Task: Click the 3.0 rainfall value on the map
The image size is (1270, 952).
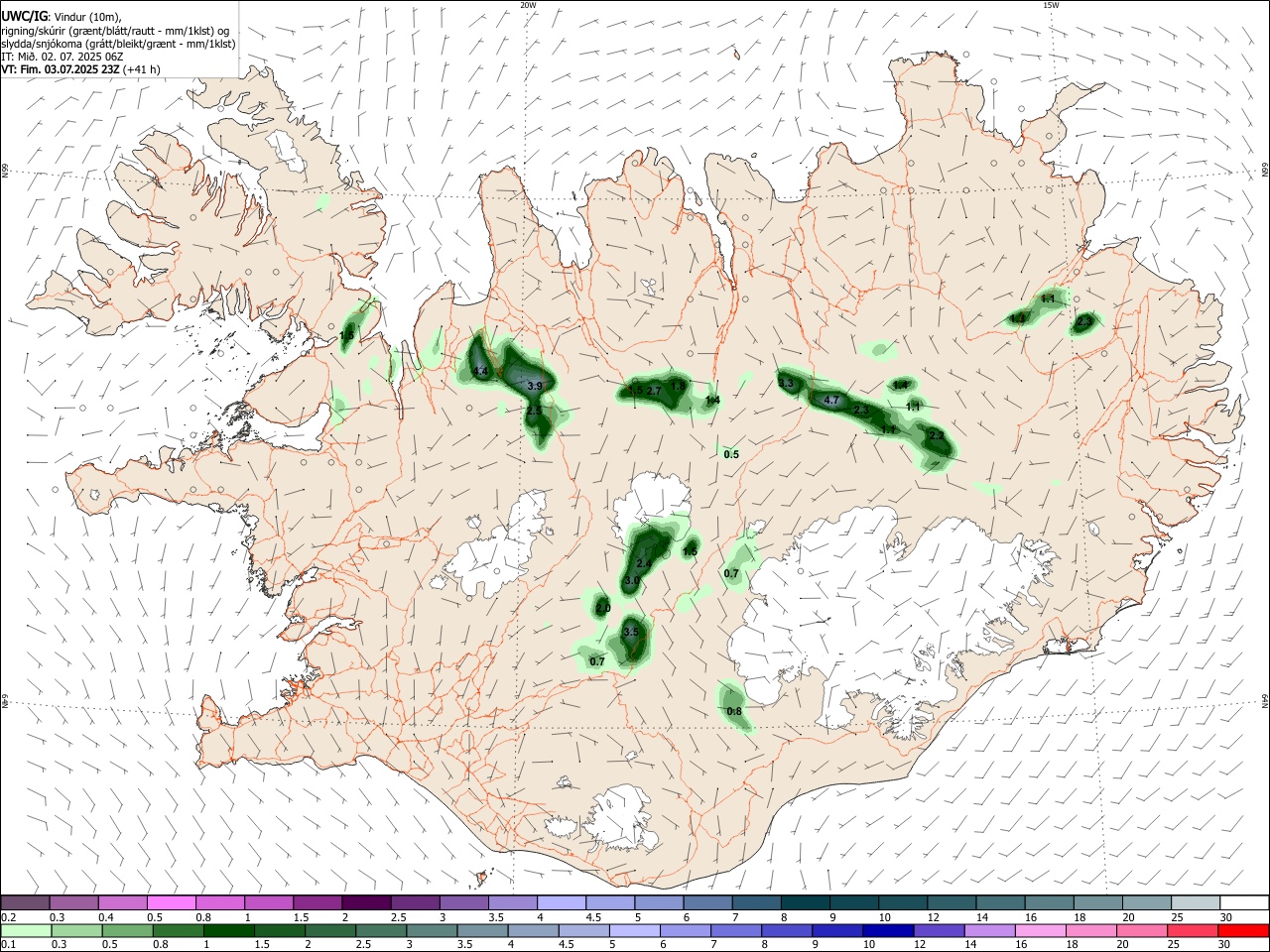Action: pyautogui.click(x=632, y=580)
